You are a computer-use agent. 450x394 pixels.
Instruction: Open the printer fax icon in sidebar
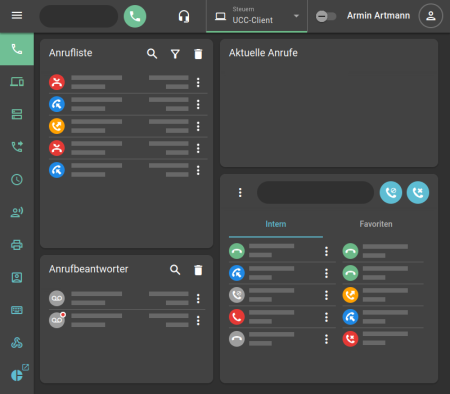(x=17, y=245)
